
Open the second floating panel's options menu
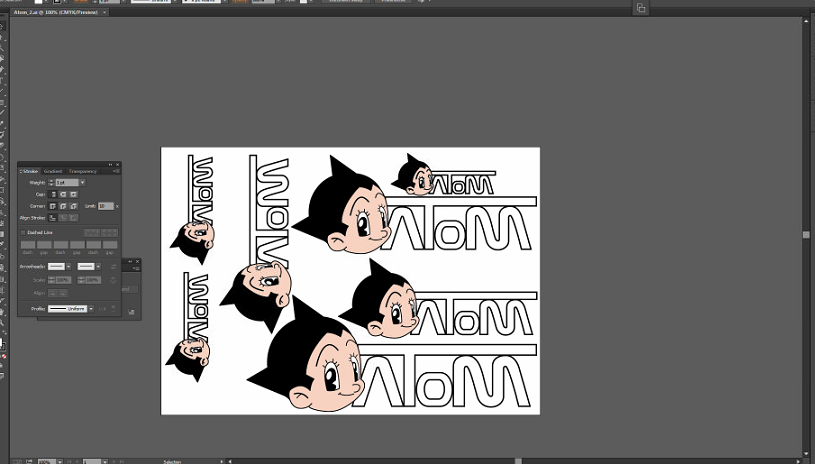tap(136, 269)
